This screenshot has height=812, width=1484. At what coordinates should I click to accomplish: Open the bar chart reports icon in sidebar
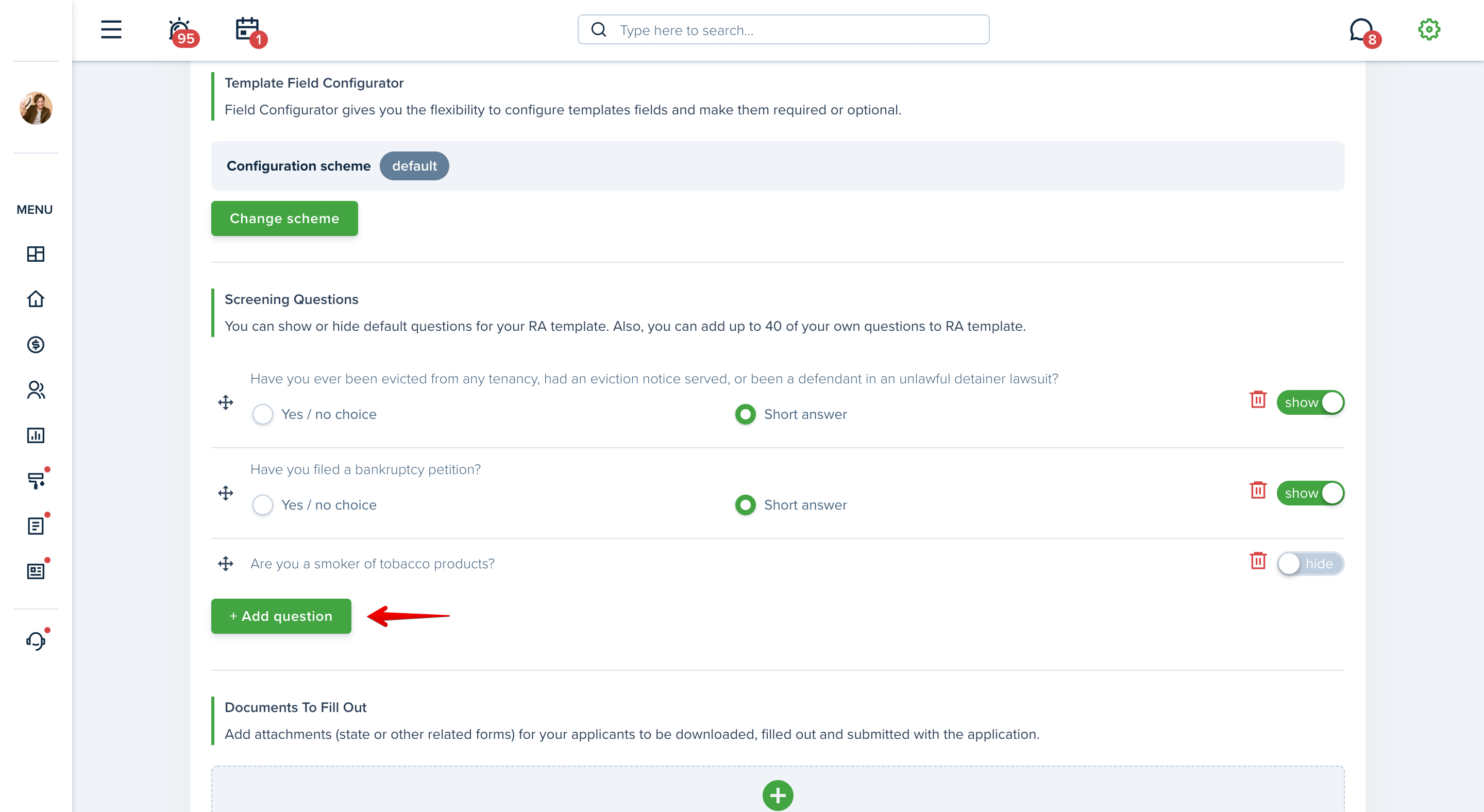(x=36, y=435)
